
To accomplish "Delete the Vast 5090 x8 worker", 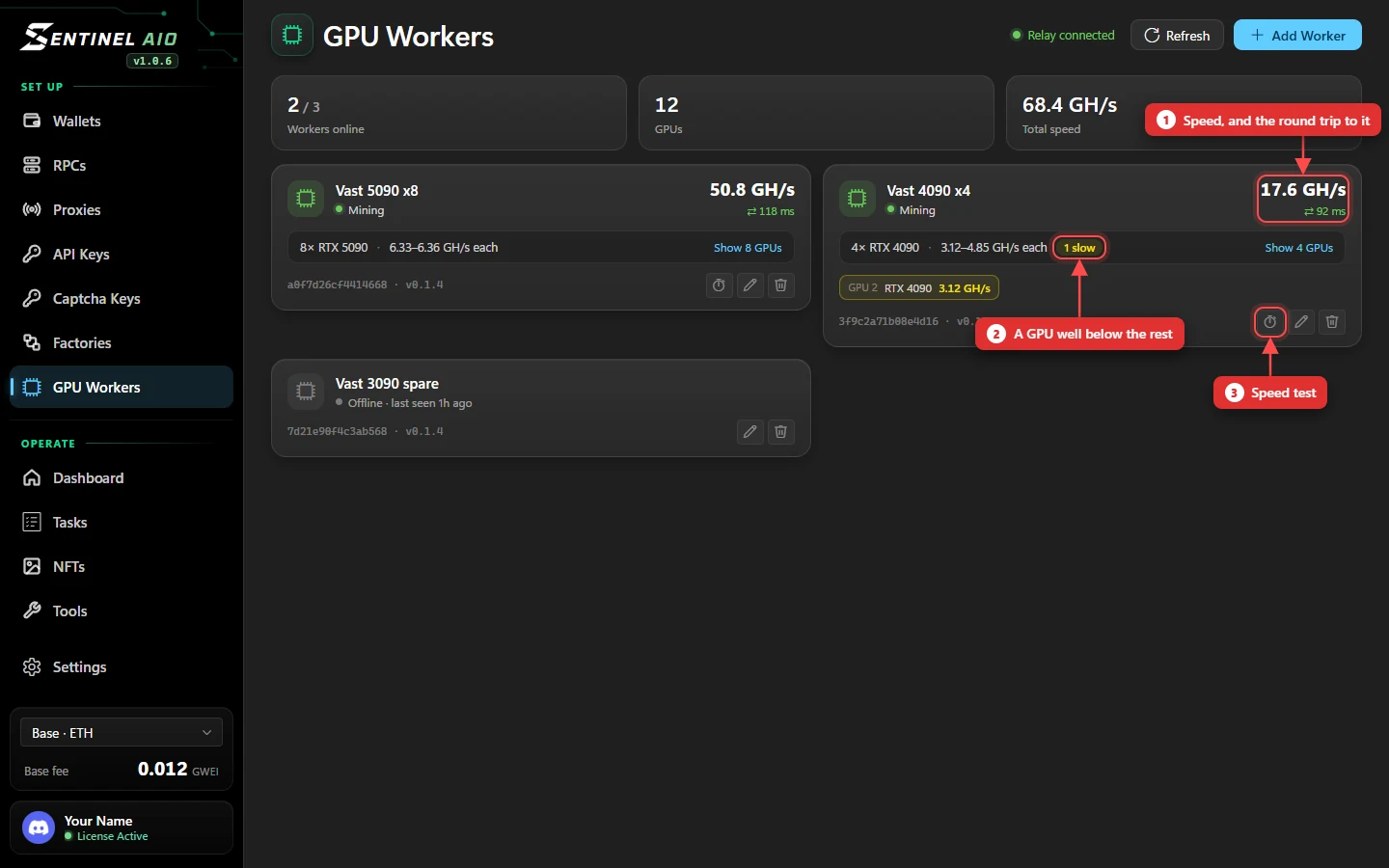I will pos(780,285).
